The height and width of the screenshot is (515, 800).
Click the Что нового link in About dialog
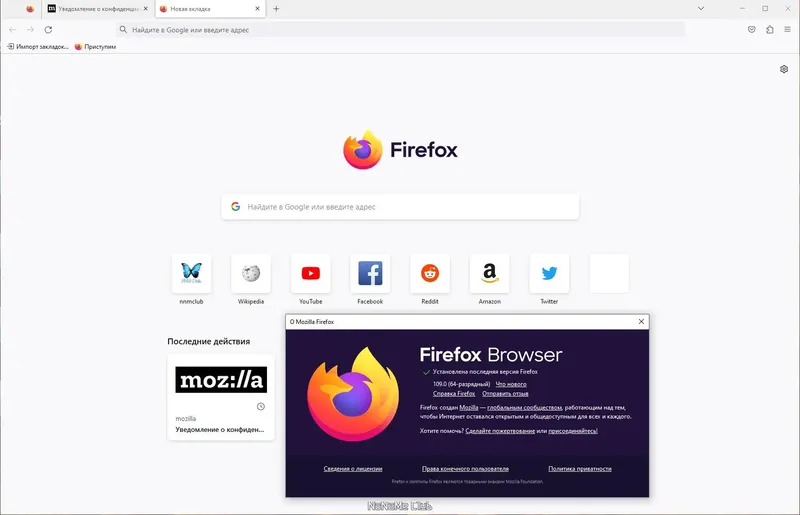pyautogui.click(x=511, y=384)
